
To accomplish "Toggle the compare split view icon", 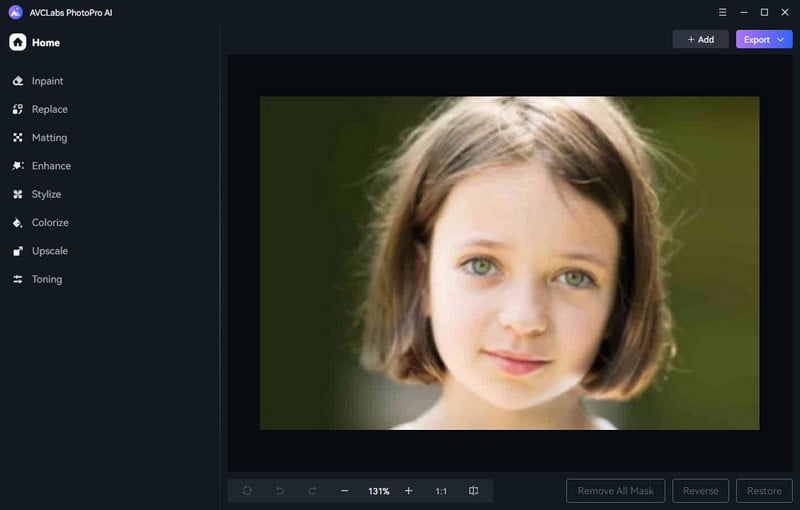I will [x=473, y=491].
